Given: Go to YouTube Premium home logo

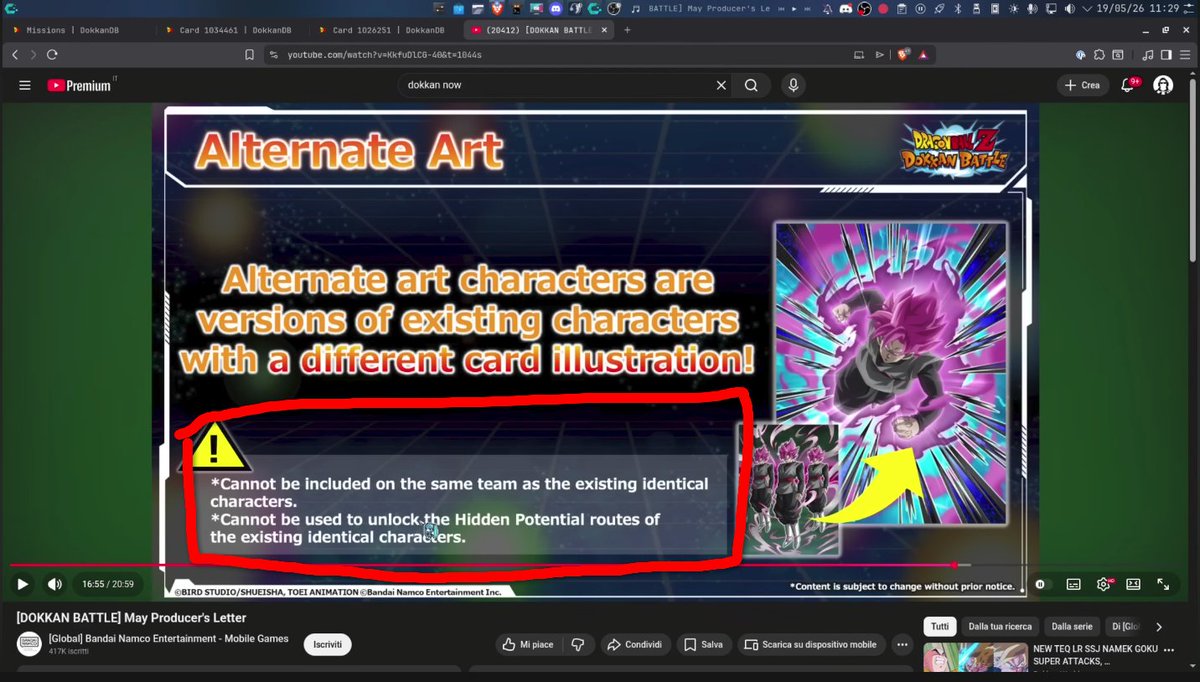Looking at the screenshot, I should [x=82, y=85].
